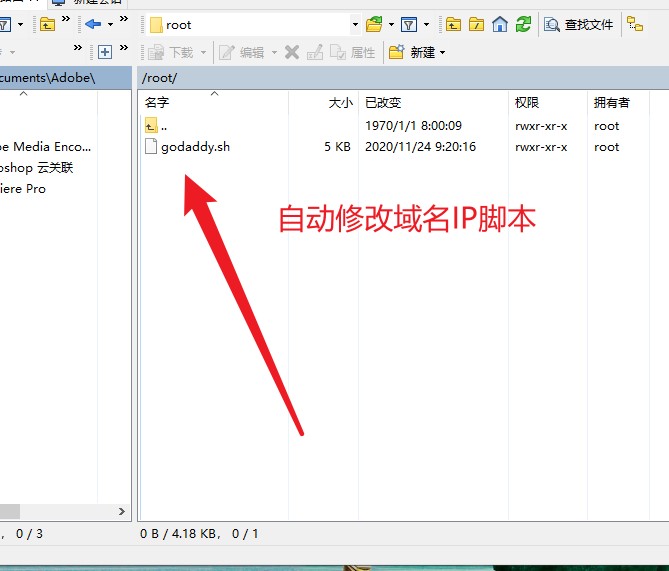669x571 pixels.
Task: Click the left panel parent directory icon
Action: coord(47,24)
